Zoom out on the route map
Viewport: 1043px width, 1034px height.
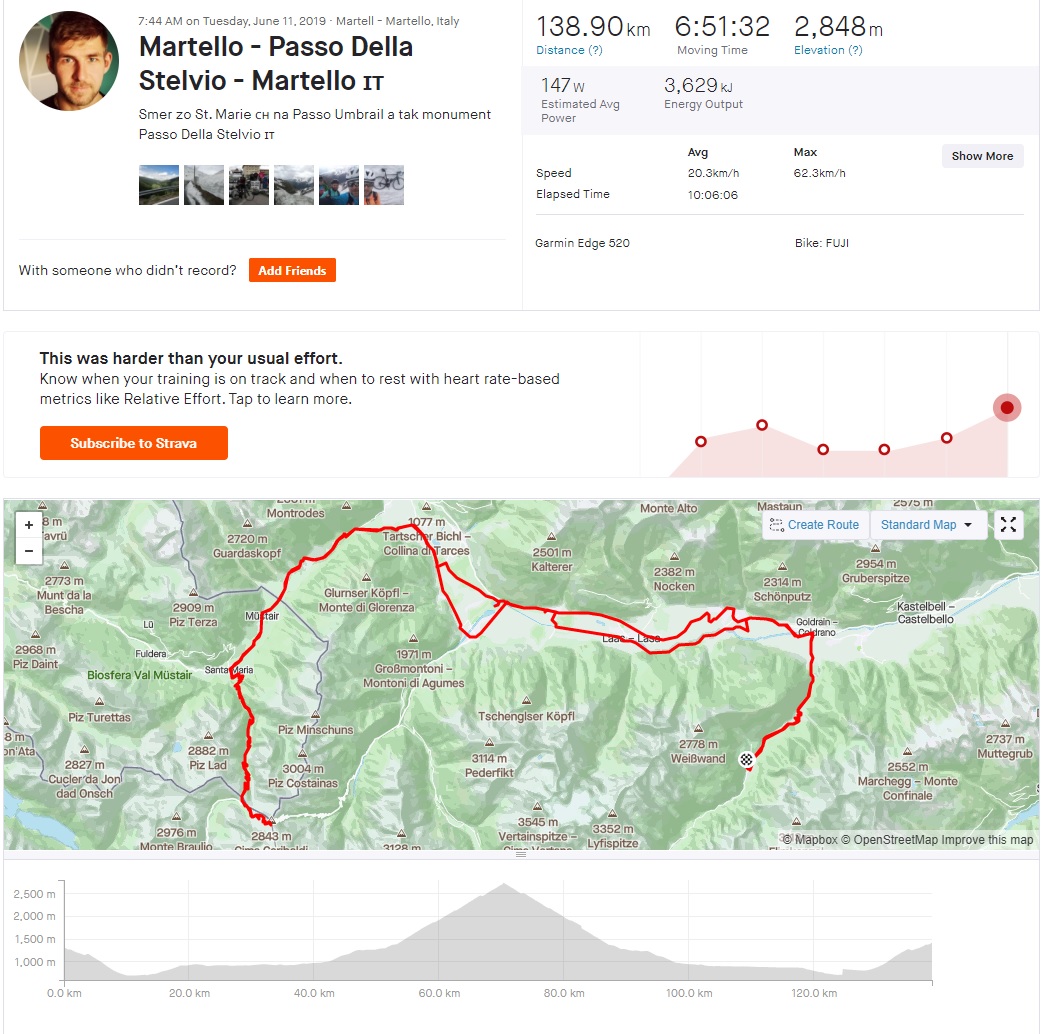click(x=29, y=551)
